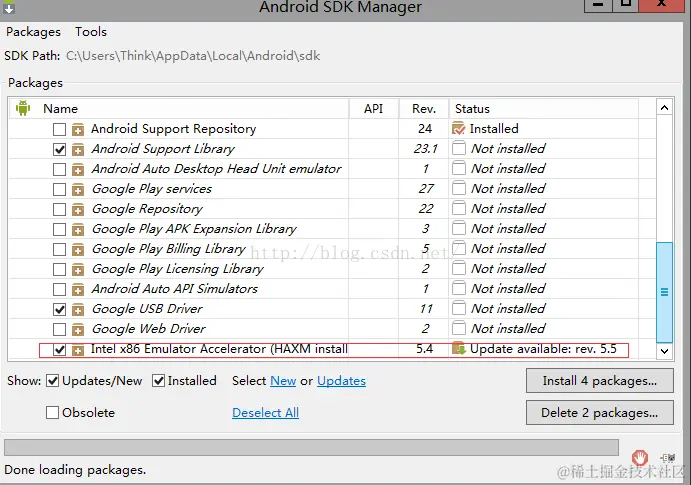Click Delete 2 packages button
Image resolution: width=691 pixels, height=485 pixels.
600,413
